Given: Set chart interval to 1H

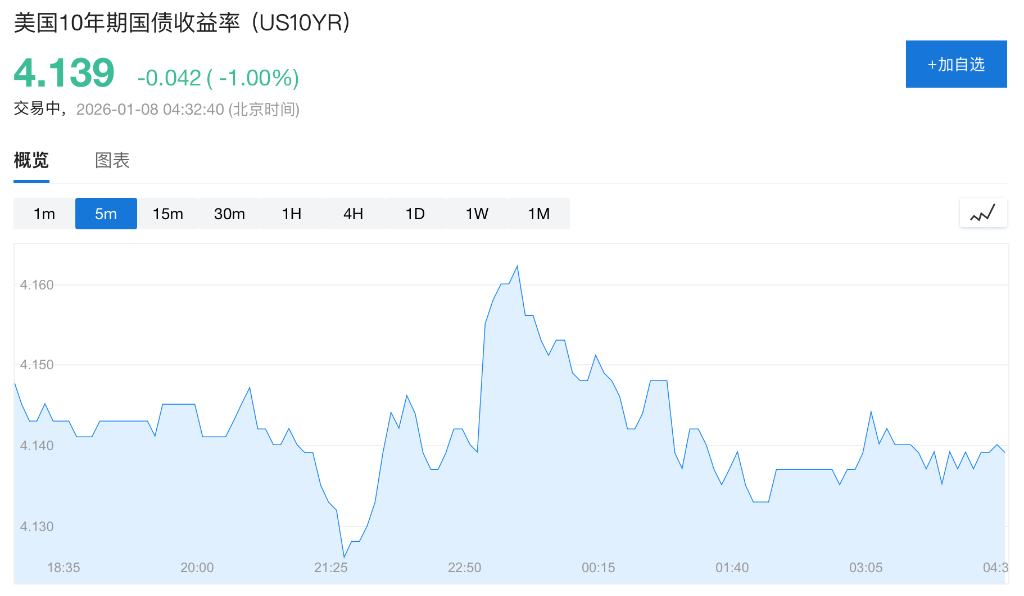Looking at the screenshot, I should [x=291, y=213].
